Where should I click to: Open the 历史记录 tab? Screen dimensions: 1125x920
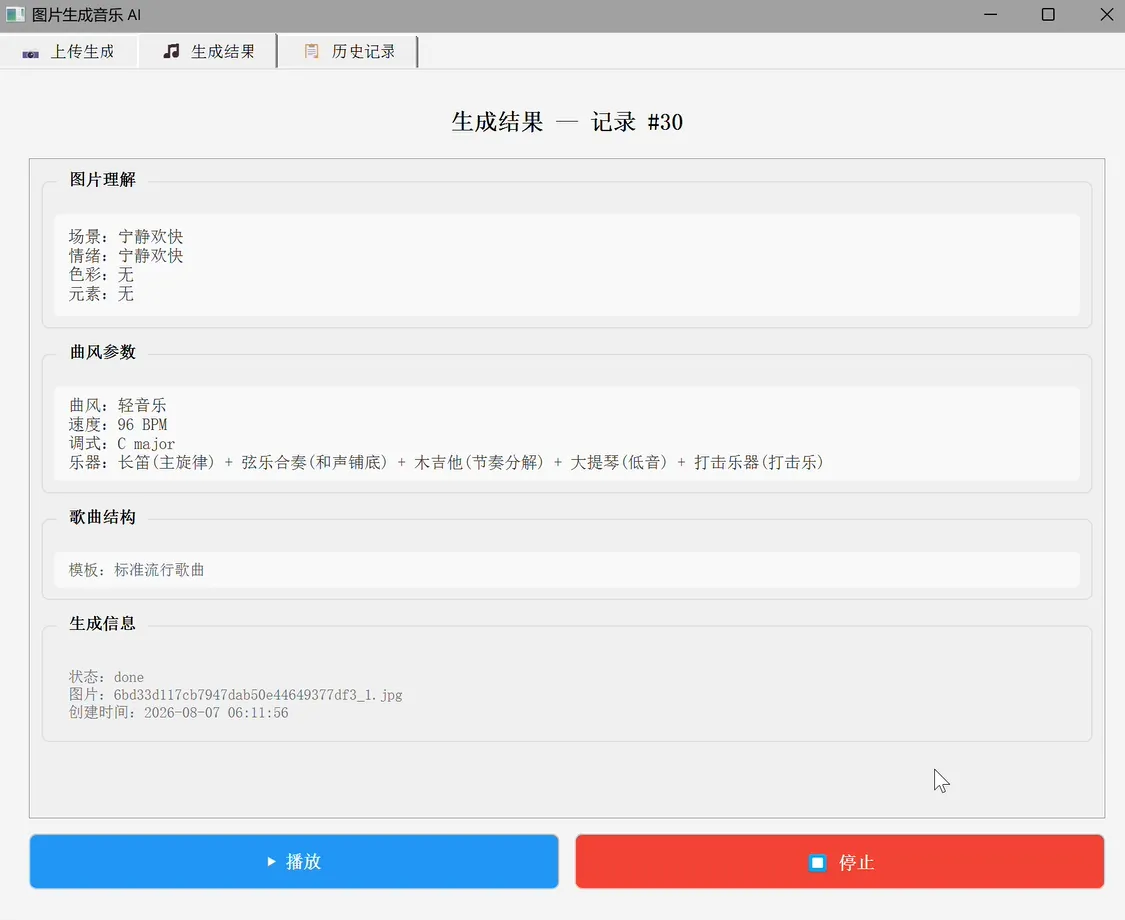[x=347, y=51]
